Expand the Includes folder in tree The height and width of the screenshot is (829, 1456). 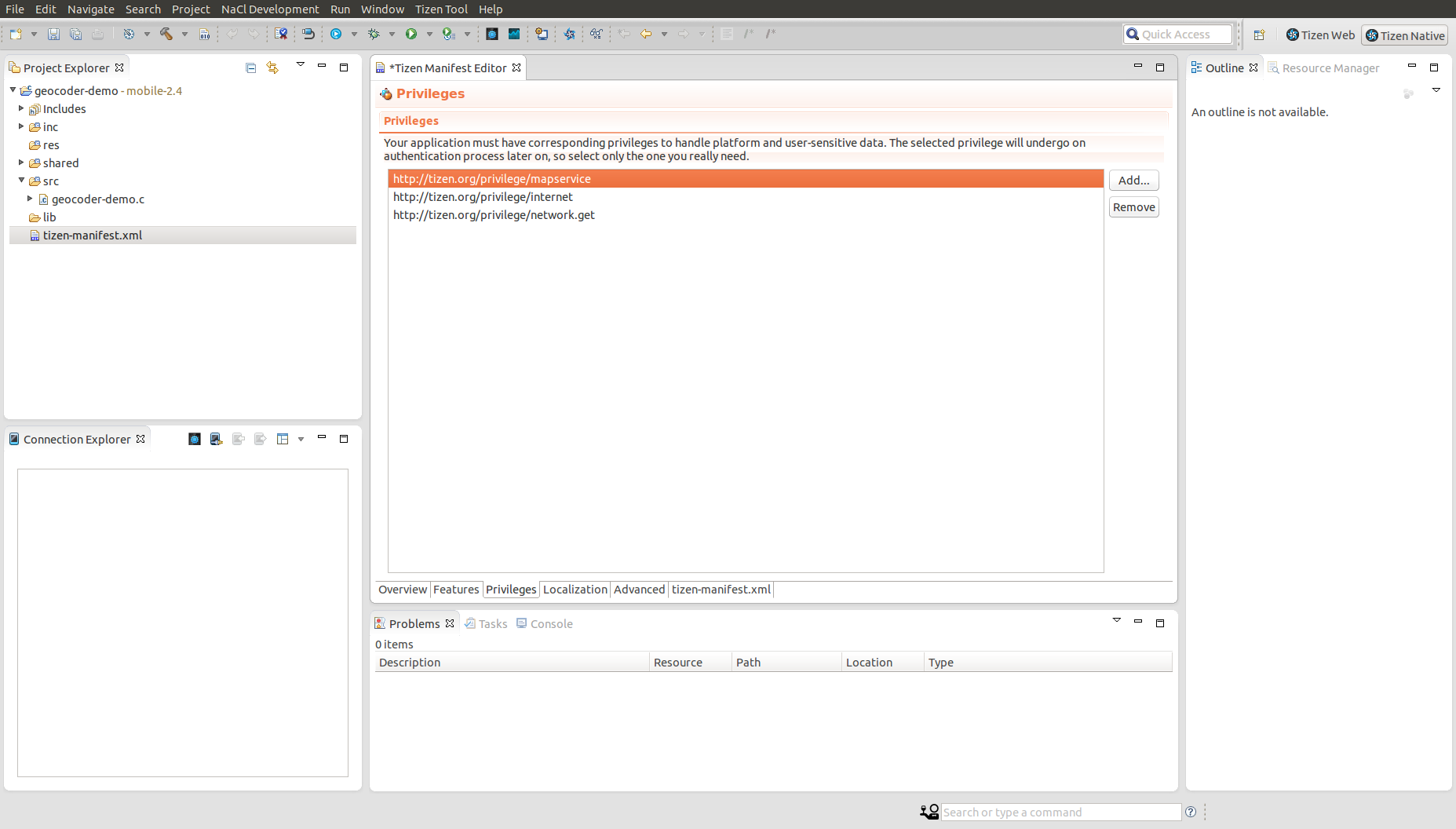point(21,108)
